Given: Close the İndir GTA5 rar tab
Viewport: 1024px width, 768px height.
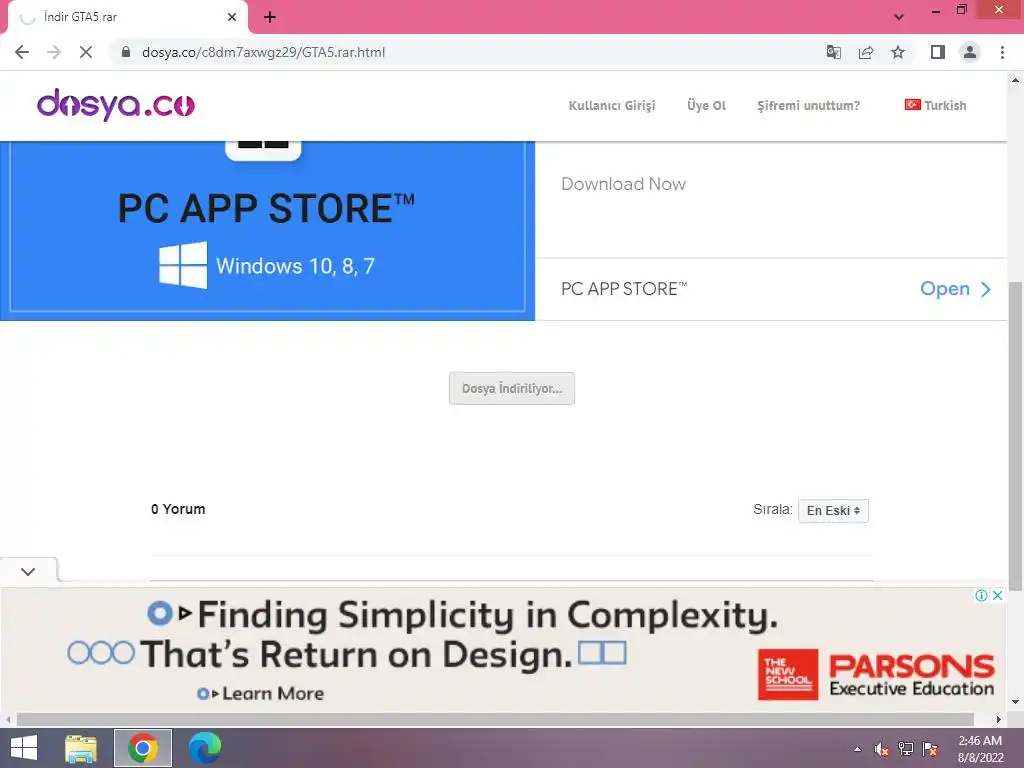Looking at the screenshot, I should [x=232, y=17].
